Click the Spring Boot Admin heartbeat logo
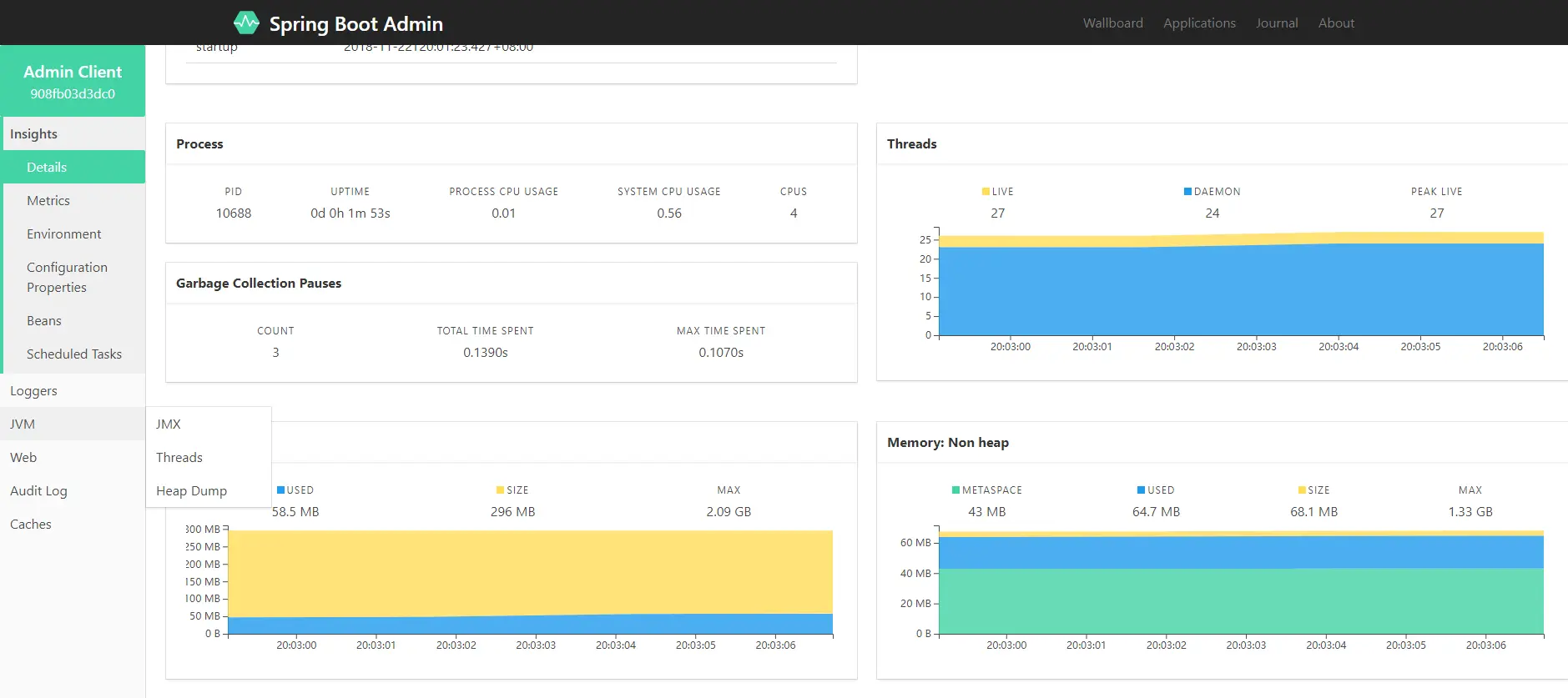This screenshot has height=698, width=1568. (246, 23)
